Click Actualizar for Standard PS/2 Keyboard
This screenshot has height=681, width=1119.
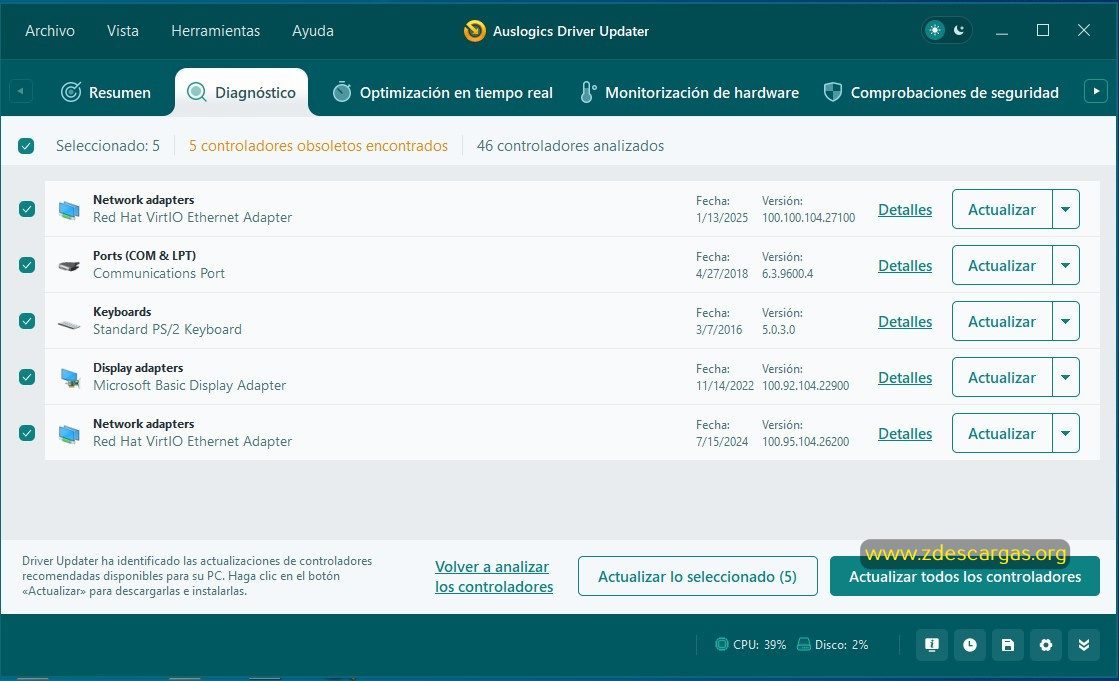click(1002, 321)
